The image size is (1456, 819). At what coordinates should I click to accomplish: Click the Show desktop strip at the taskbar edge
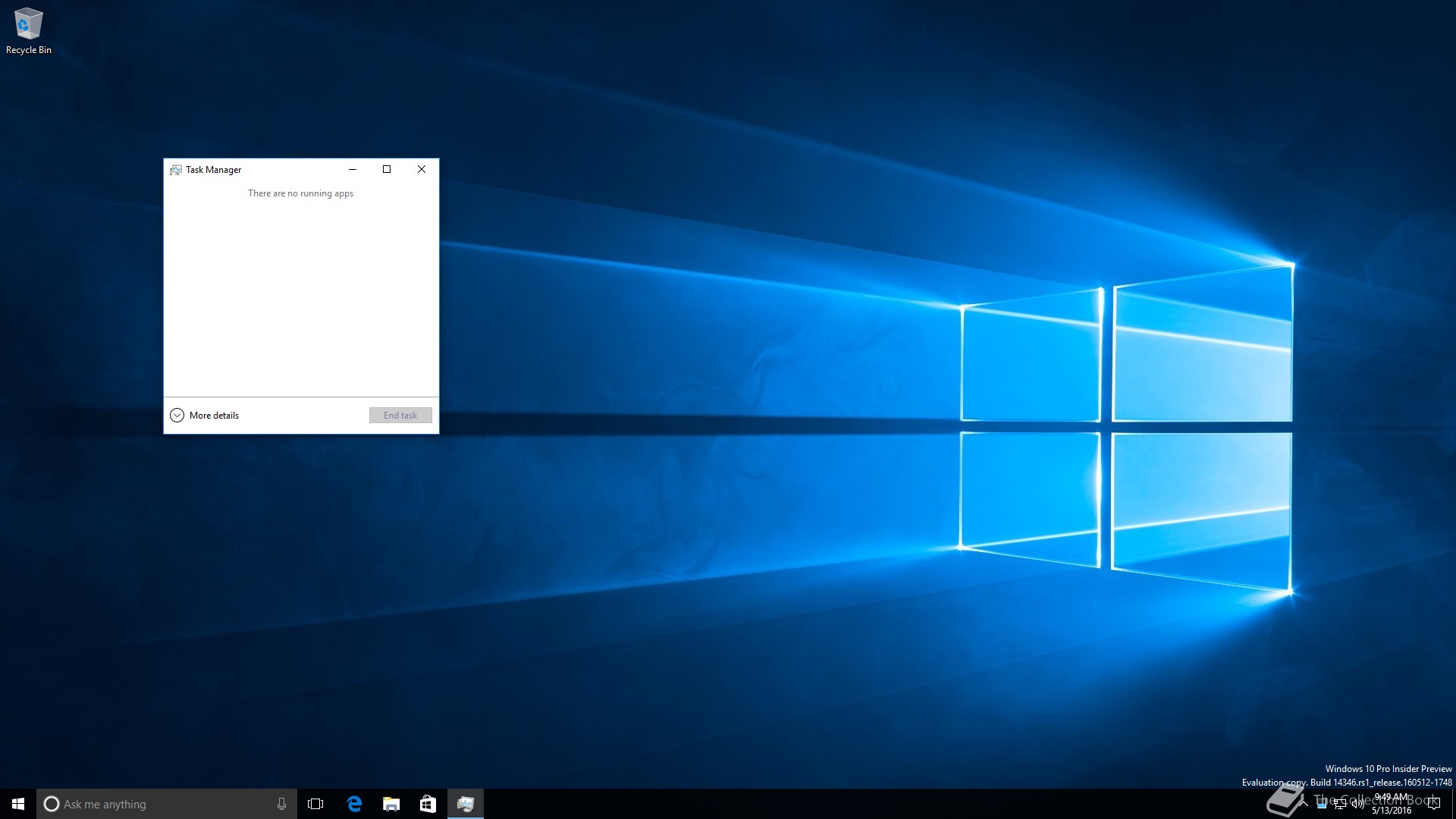click(1453, 804)
